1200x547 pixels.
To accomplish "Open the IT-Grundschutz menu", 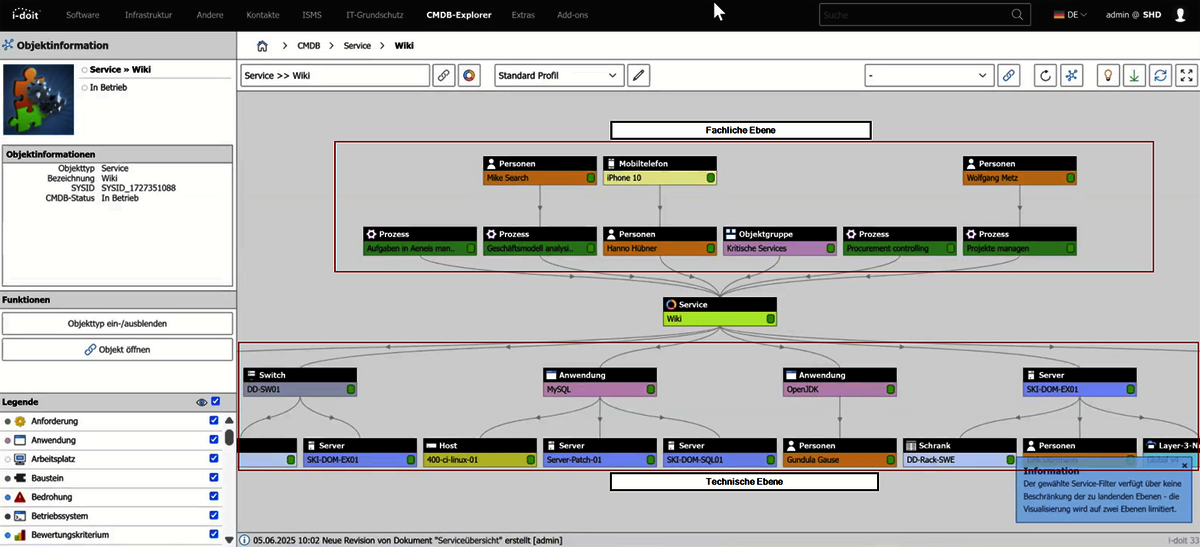I will coord(375,15).
